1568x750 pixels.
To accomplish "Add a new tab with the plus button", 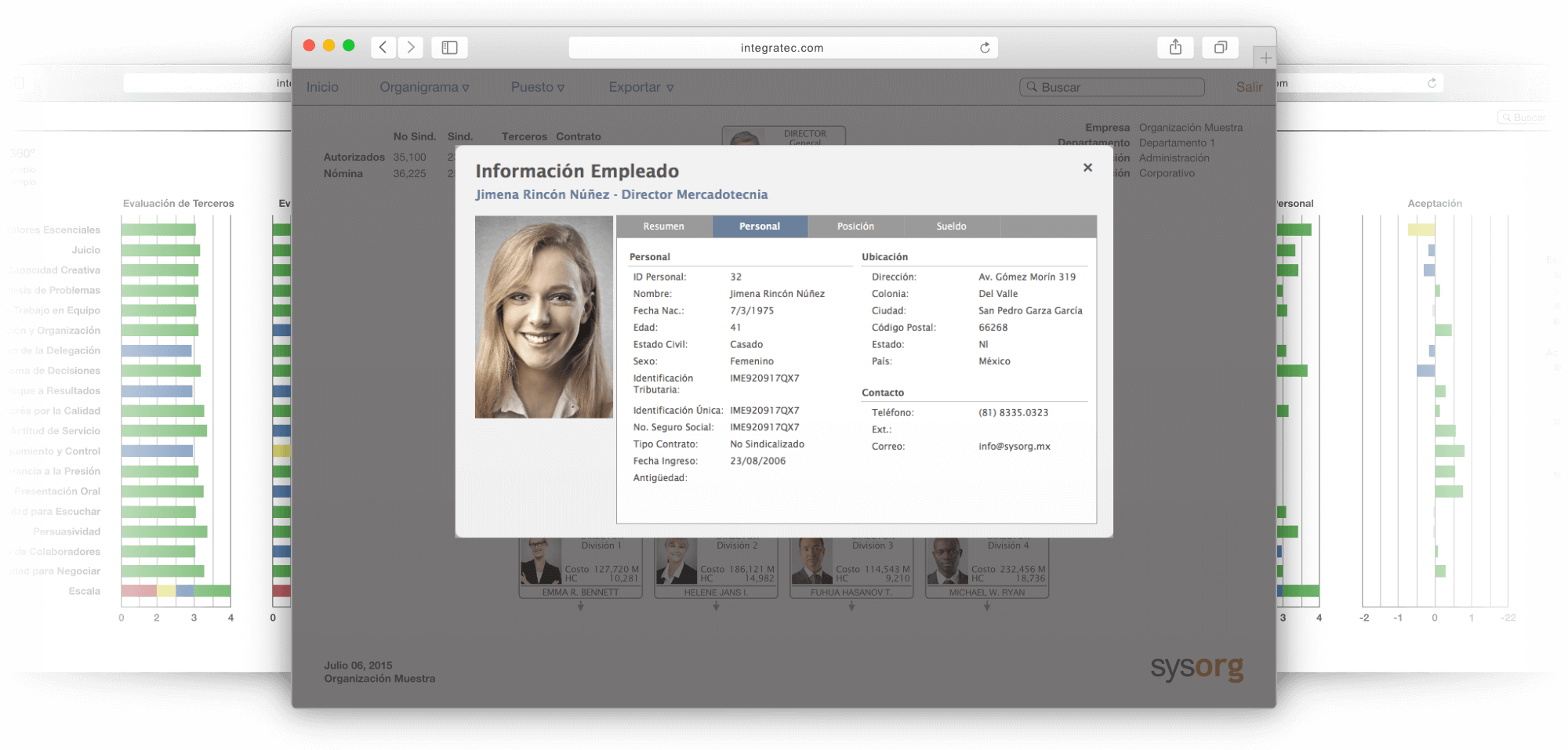I will [x=1265, y=57].
